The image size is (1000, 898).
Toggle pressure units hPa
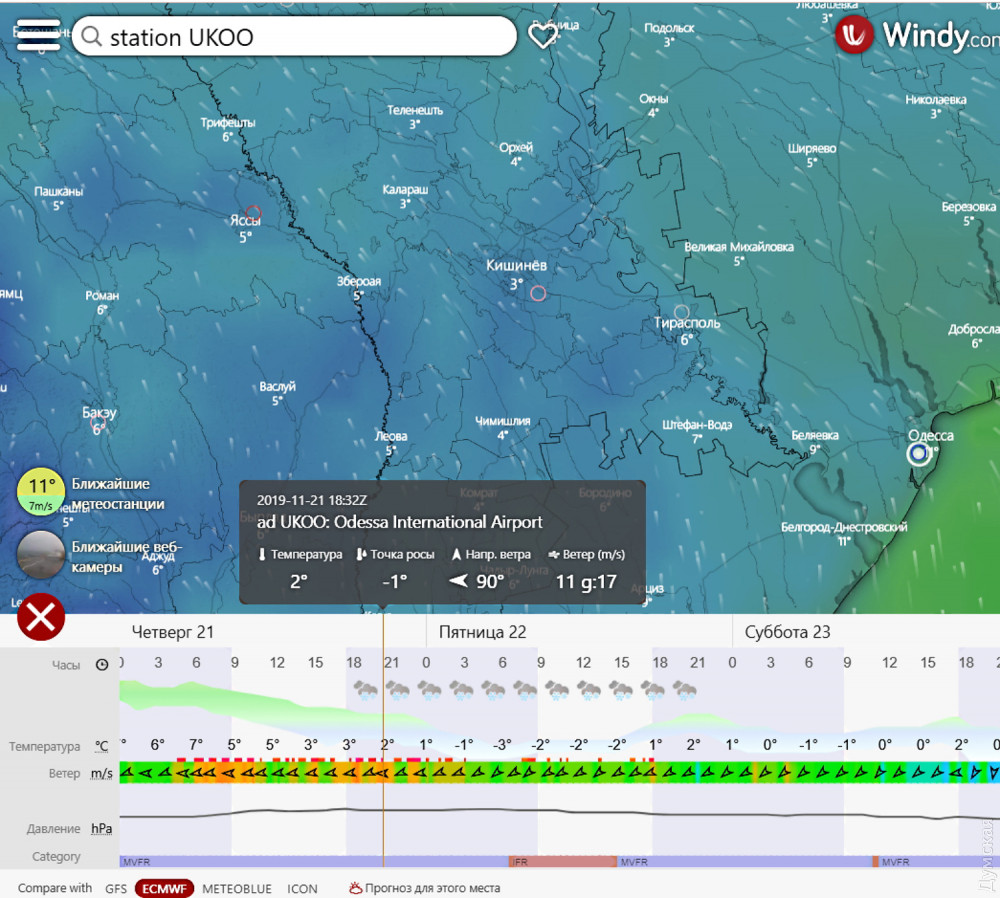[101, 828]
